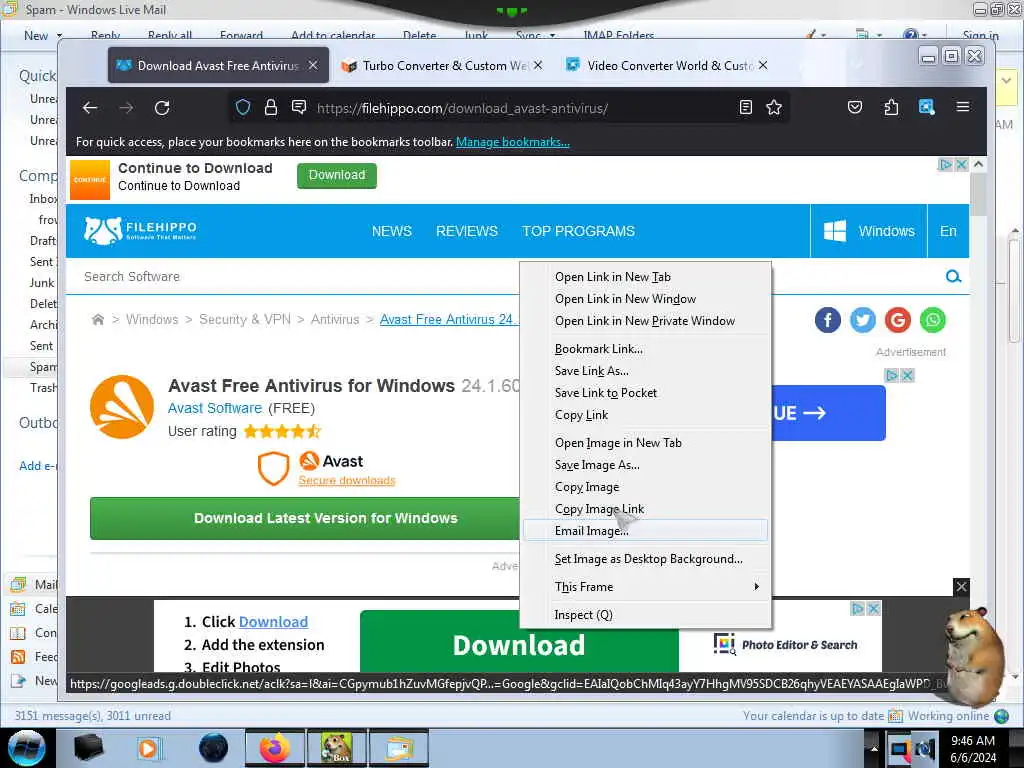Open the permissions icon beside the padlock
The width and height of the screenshot is (1024, 768).
pos(299,107)
